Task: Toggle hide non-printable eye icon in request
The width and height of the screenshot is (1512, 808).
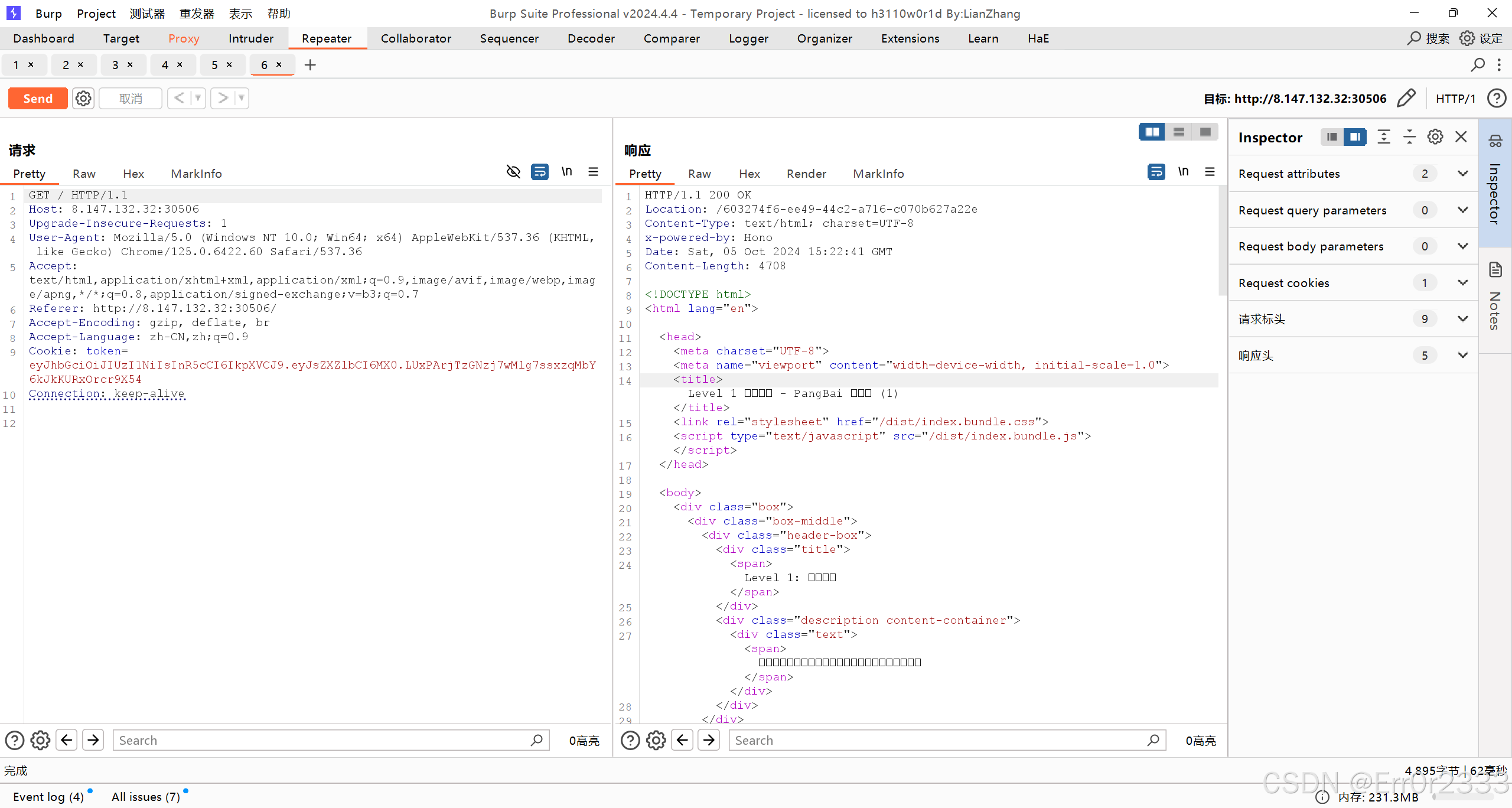Action: tap(513, 172)
